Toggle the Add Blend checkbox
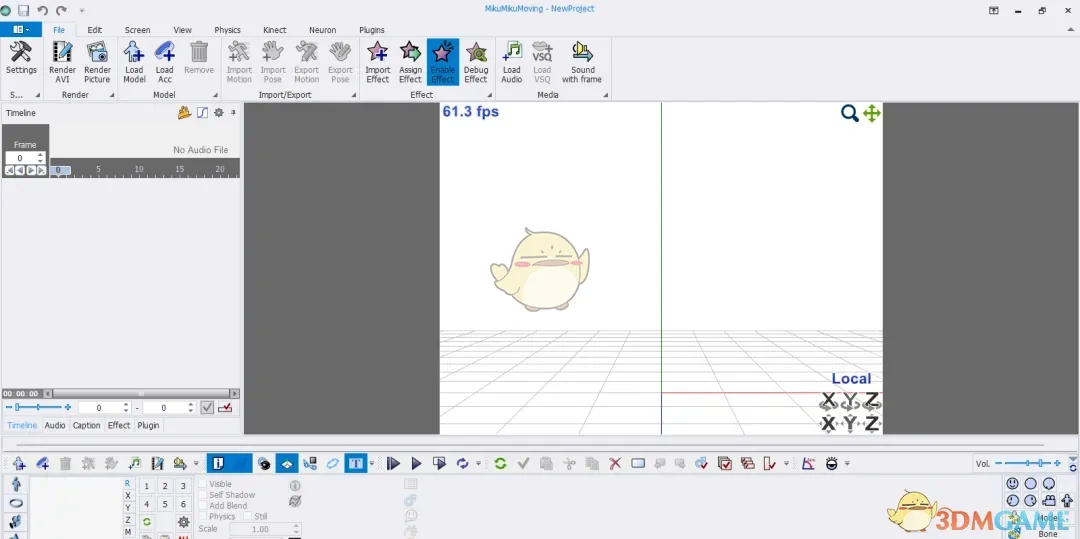The height and width of the screenshot is (539, 1080). click(202, 505)
